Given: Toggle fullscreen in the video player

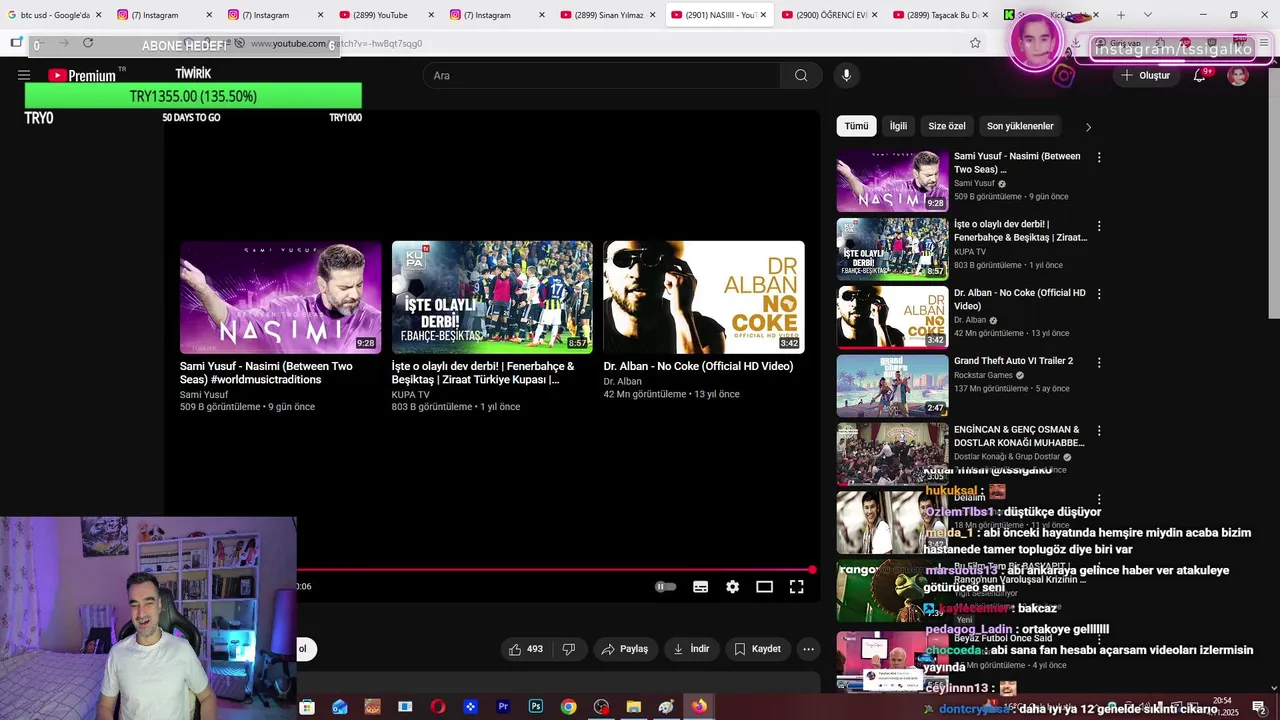Looking at the screenshot, I should click(796, 587).
